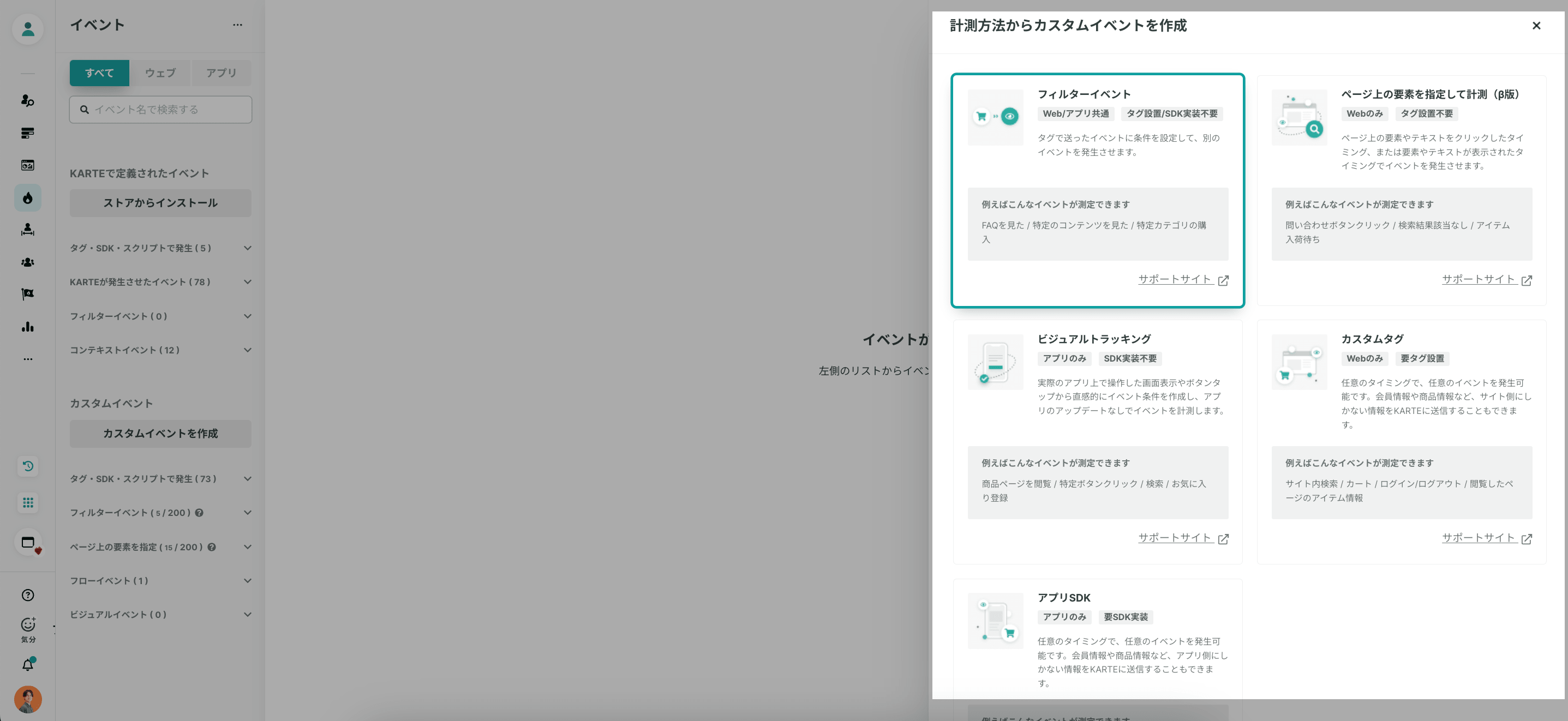Screen dimensions: 1568x721
Task: Click the flag goals icon in sidebar
Action: [x=27, y=295]
